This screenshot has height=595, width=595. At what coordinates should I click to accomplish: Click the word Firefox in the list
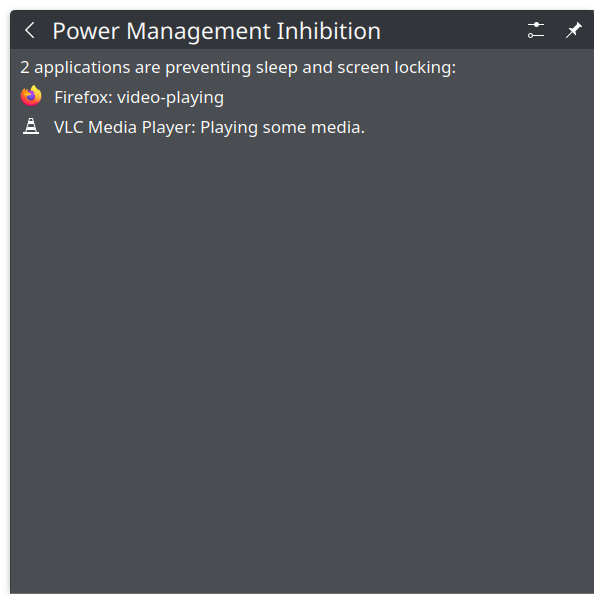coord(83,97)
